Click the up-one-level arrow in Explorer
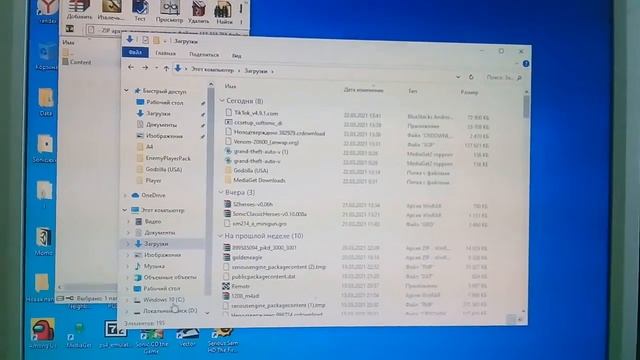Viewport: 640px width, 360px height. pyautogui.click(x=166, y=69)
